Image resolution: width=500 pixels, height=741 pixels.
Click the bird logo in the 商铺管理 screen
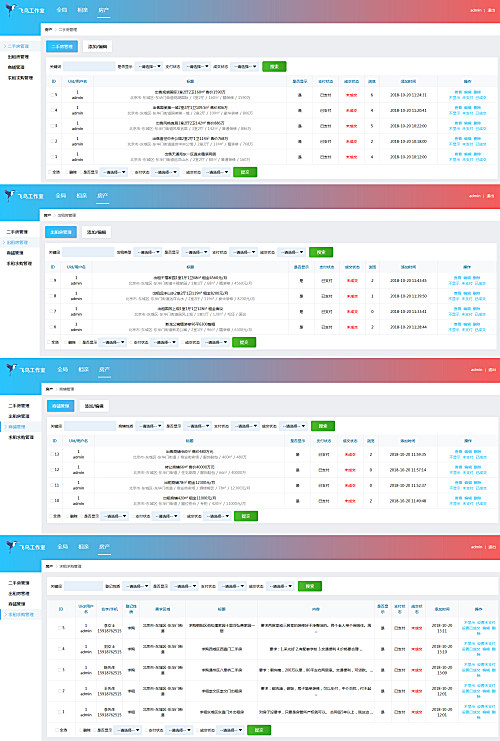pos(11,369)
